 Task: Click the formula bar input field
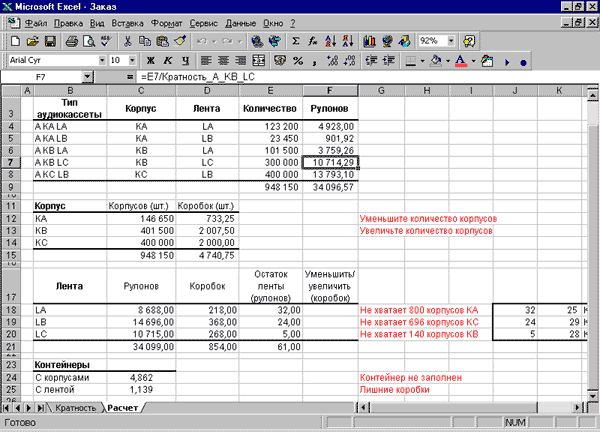coord(367,77)
